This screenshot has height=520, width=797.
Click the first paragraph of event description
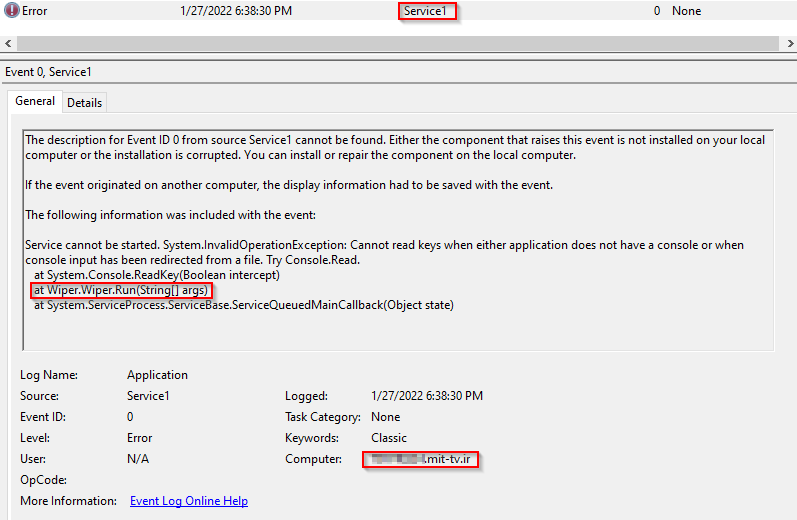(x=394, y=148)
